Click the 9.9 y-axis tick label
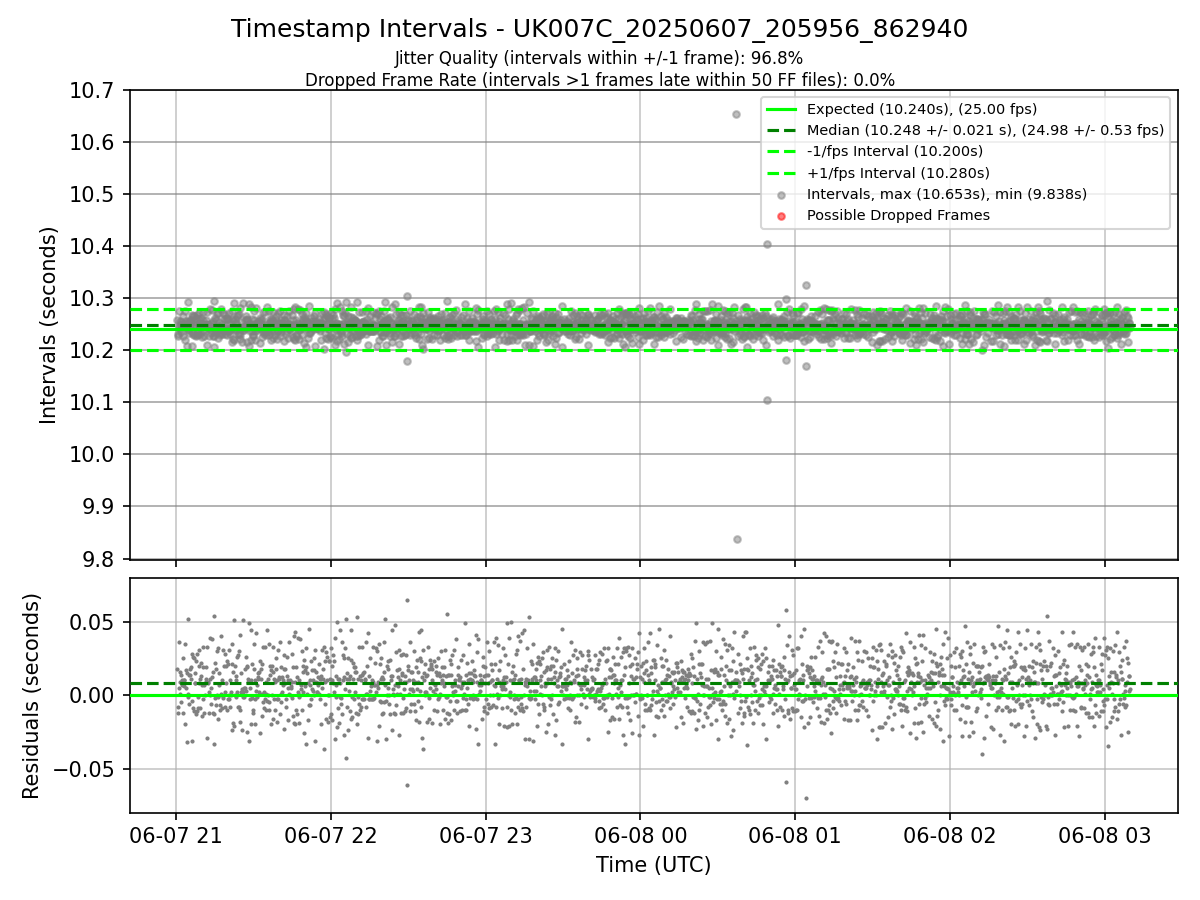This screenshot has width=1200, height=900. click(x=98, y=507)
